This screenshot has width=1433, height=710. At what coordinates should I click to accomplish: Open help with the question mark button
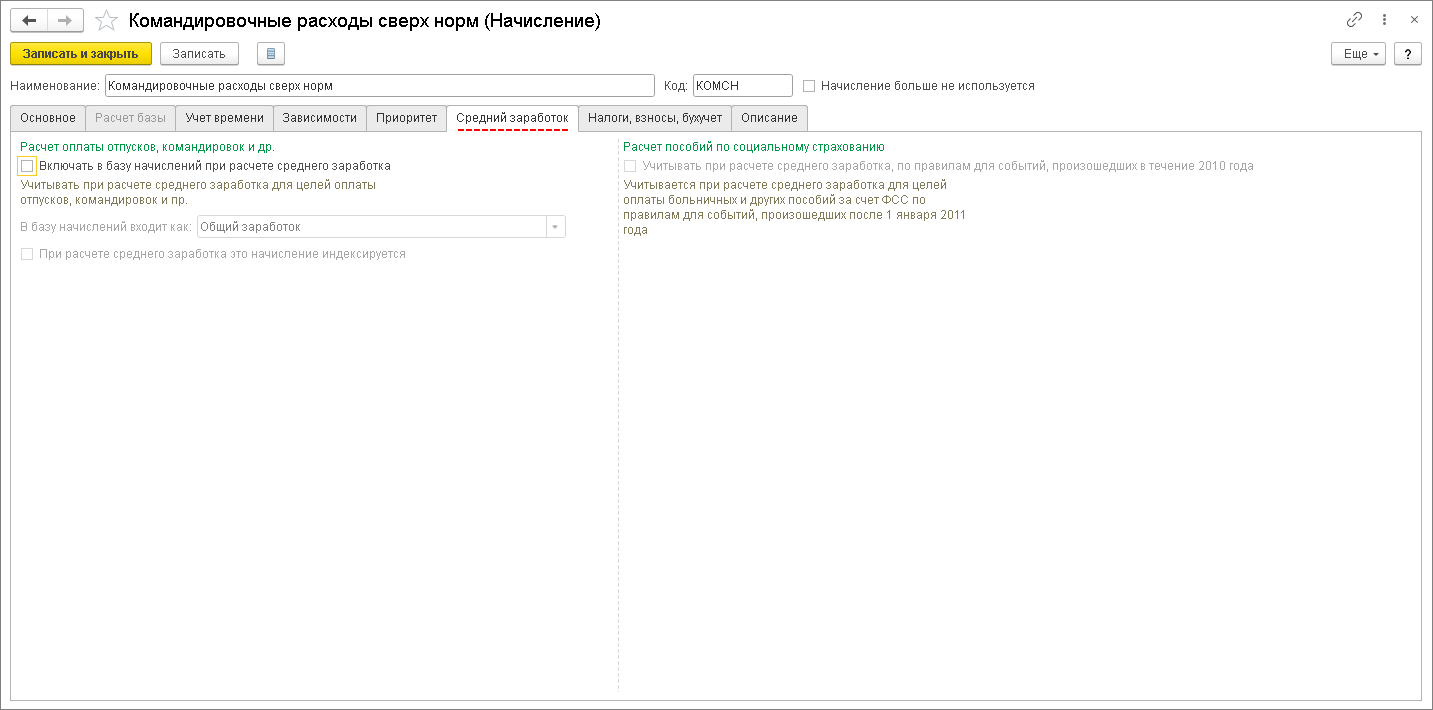click(1408, 54)
